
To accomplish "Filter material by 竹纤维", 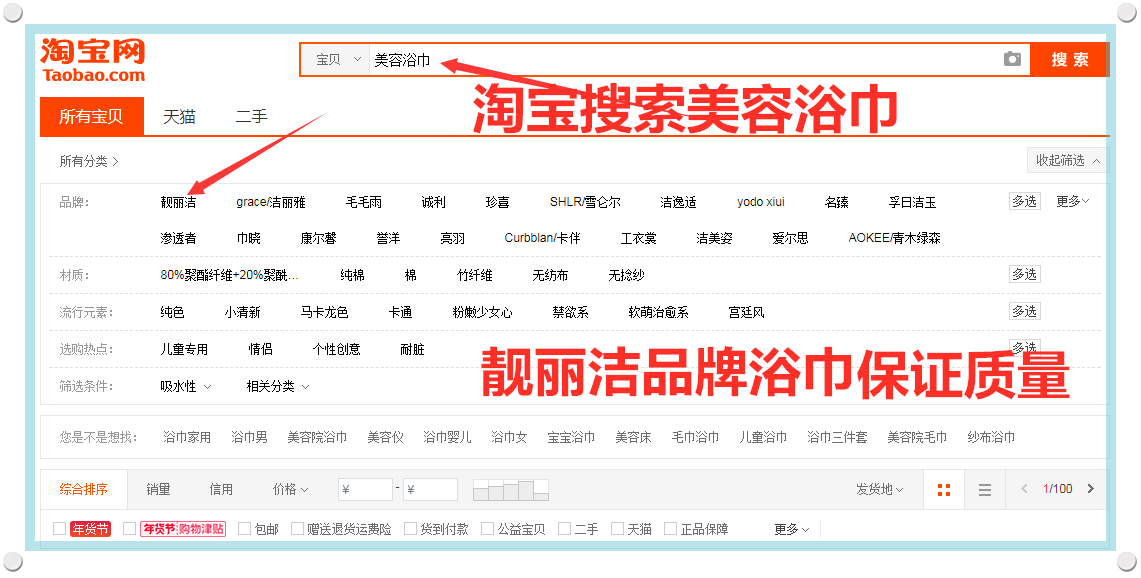I will pyautogui.click(x=474, y=276).
